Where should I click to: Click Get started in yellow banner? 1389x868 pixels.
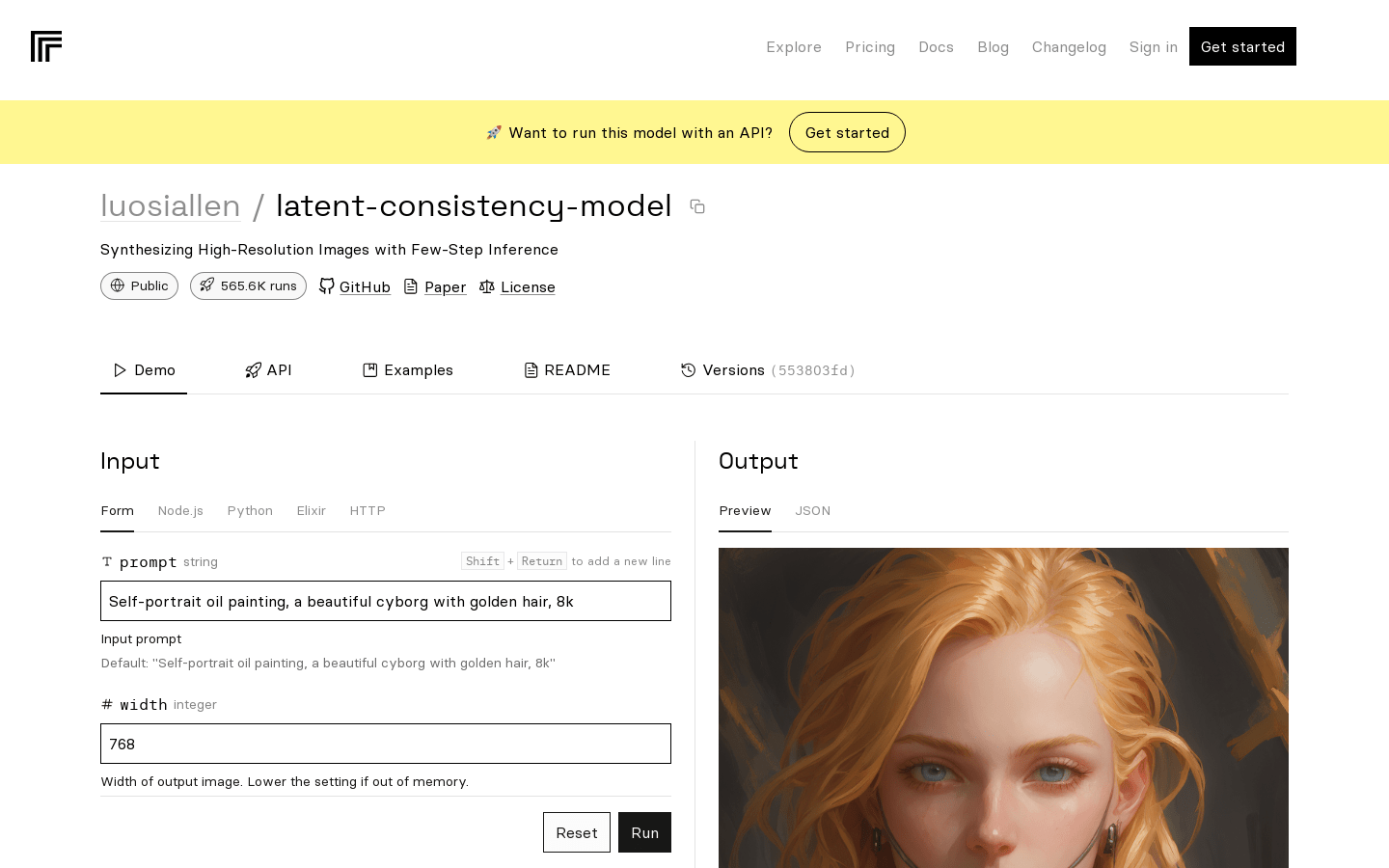(847, 132)
